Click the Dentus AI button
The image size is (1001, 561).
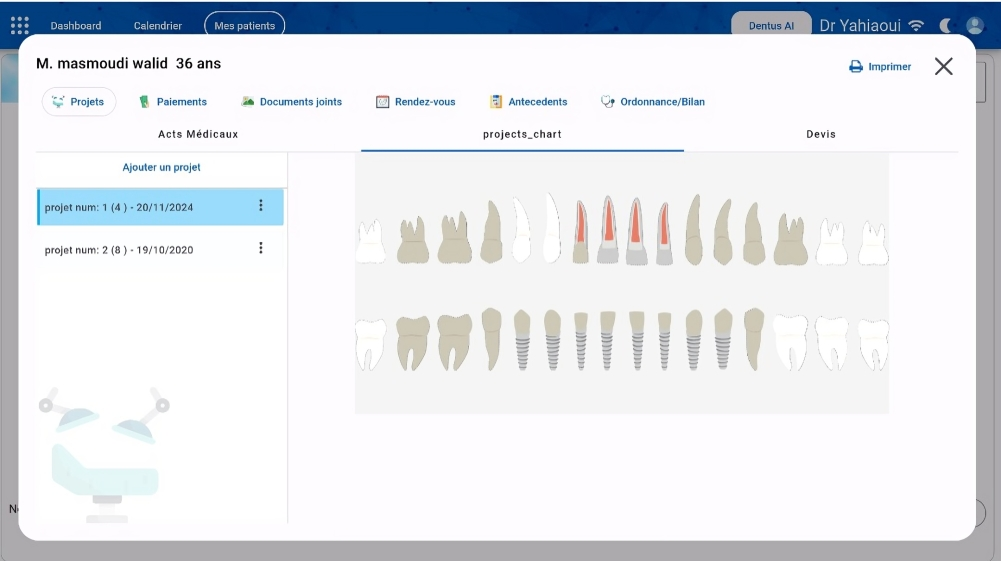(x=771, y=26)
